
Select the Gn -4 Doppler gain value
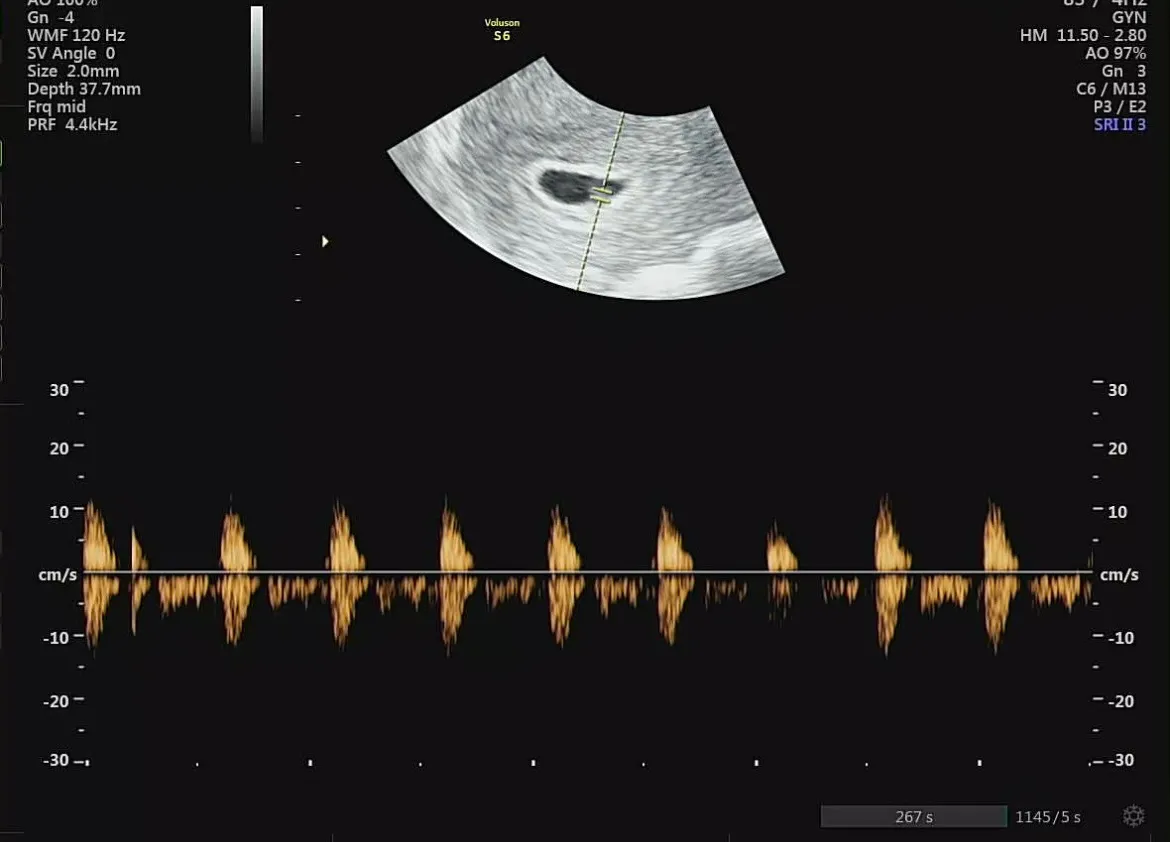click(x=51, y=17)
